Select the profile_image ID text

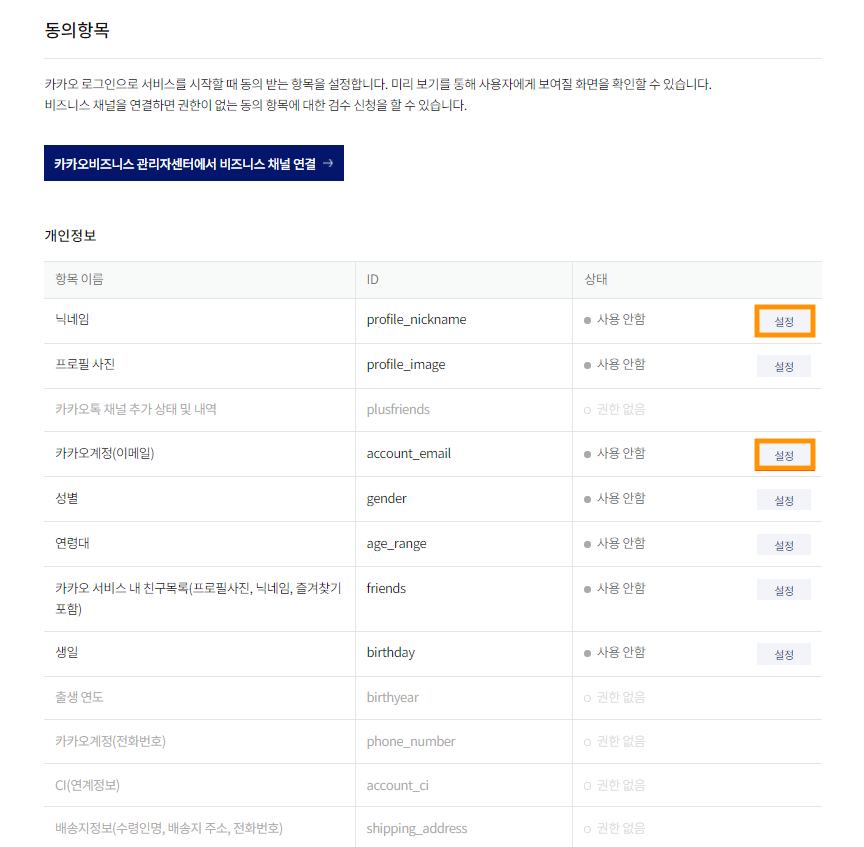406,365
